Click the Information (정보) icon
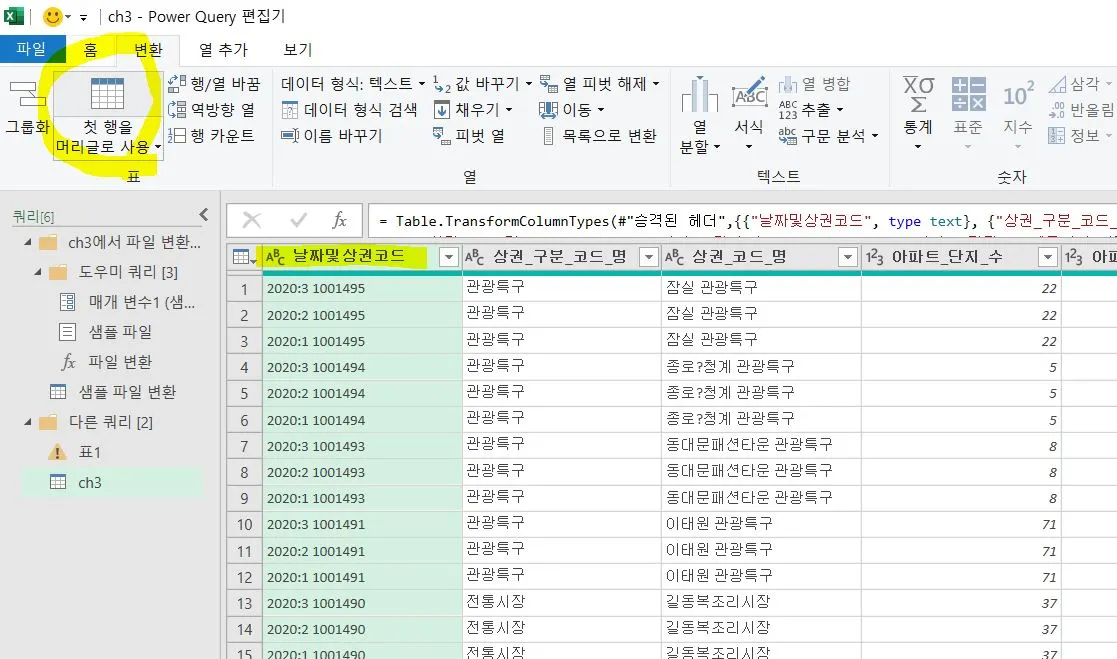 (1057, 135)
